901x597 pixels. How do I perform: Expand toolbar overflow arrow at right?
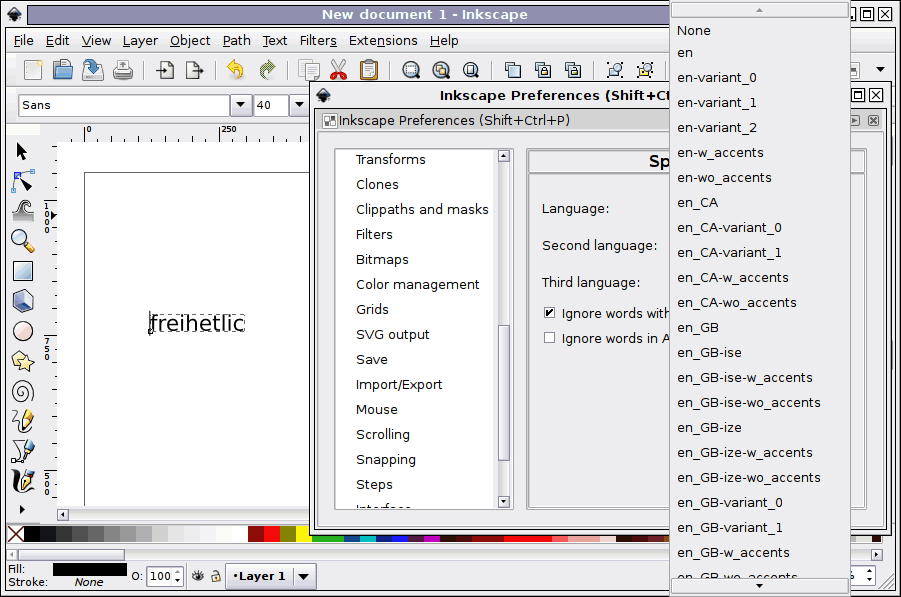(880, 70)
